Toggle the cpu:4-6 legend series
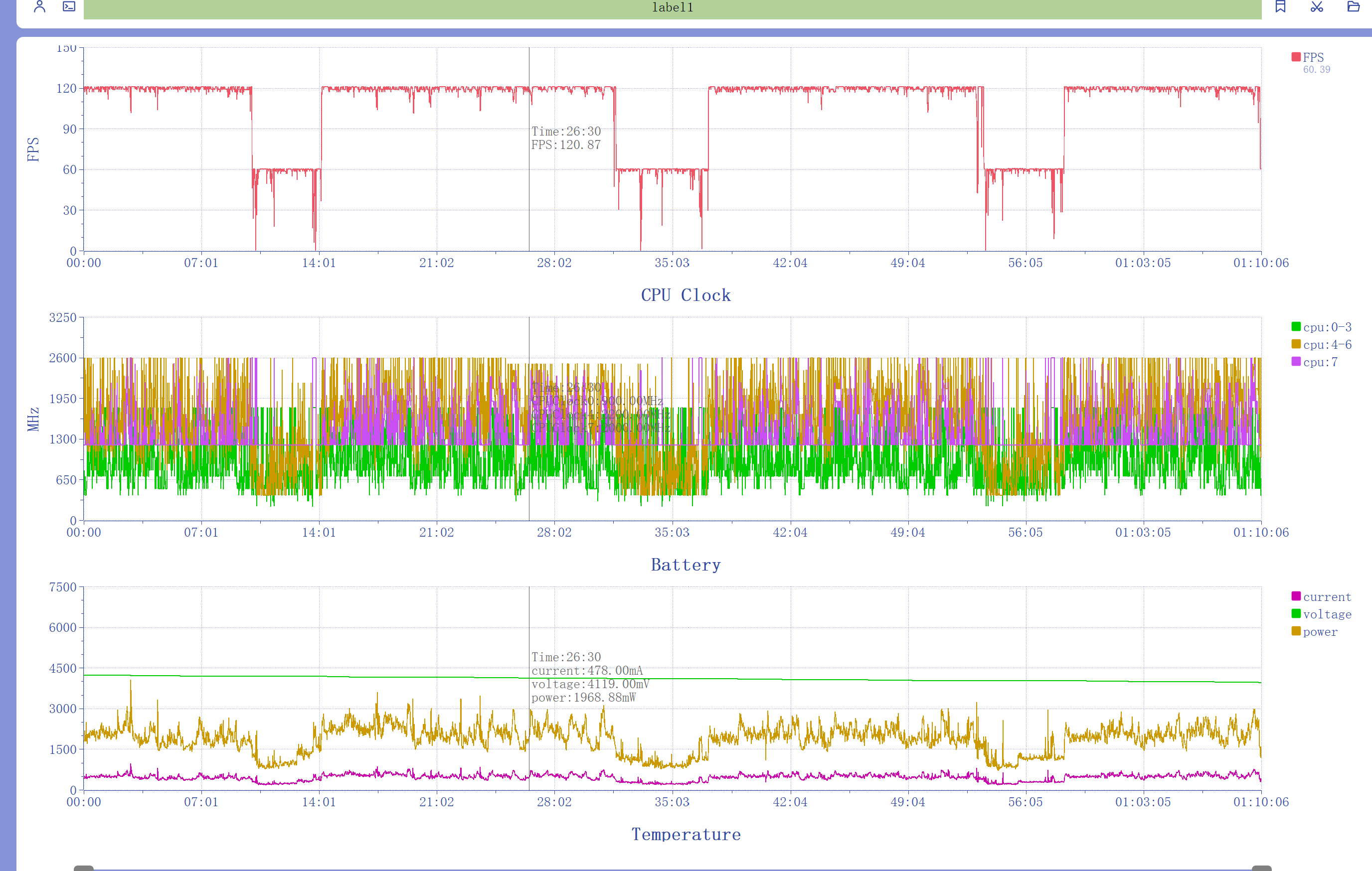This screenshot has width=1372, height=871. pos(1321,344)
